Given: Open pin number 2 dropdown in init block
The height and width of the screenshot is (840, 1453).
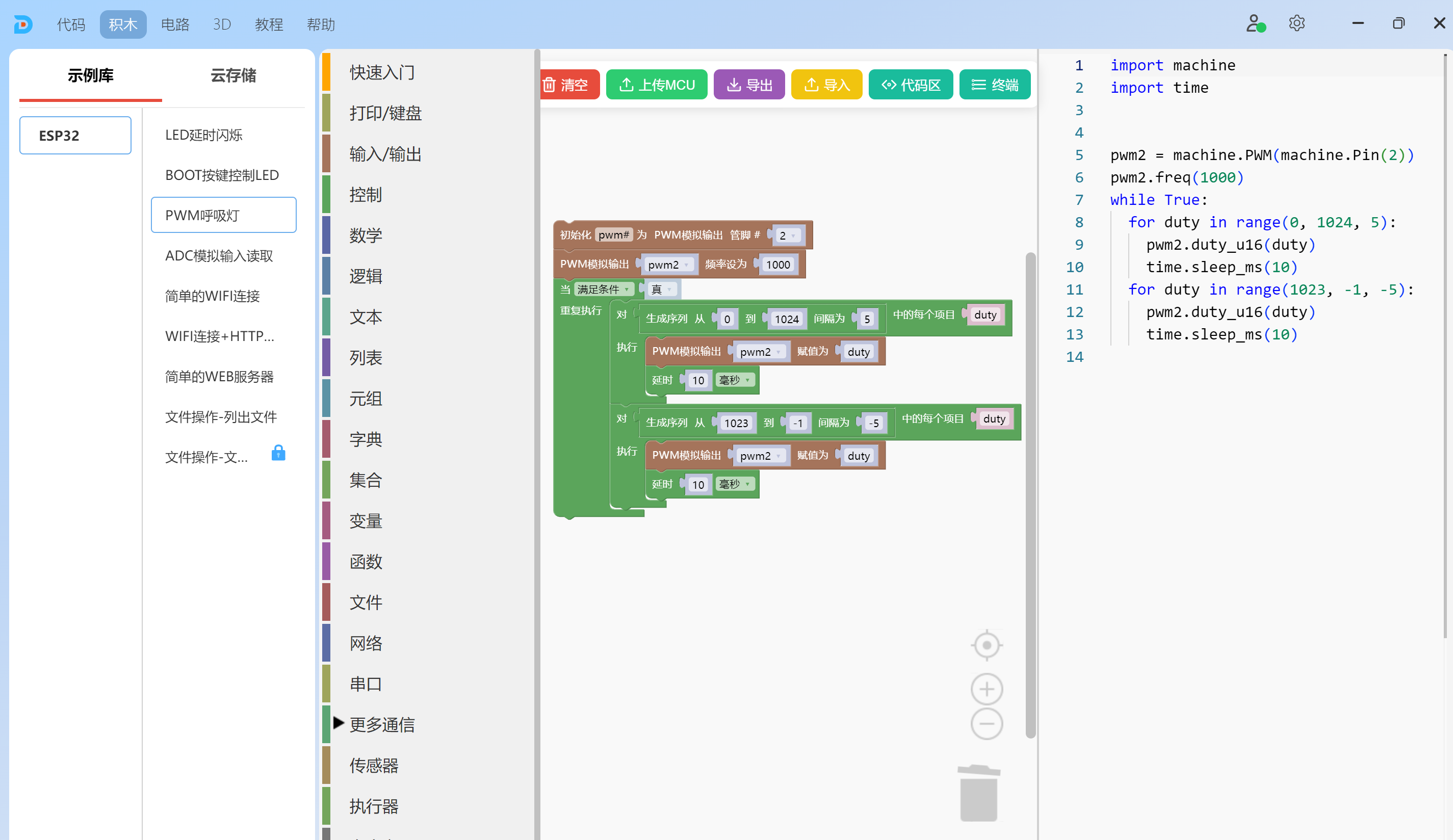Looking at the screenshot, I should tap(787, 235).
